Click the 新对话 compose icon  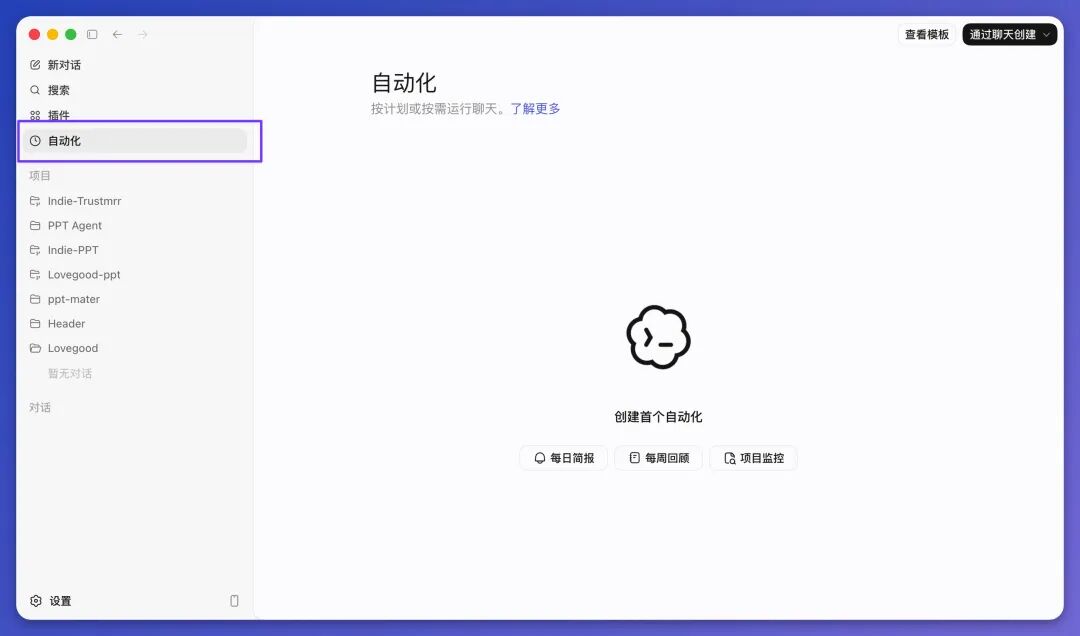pos(35,65)
